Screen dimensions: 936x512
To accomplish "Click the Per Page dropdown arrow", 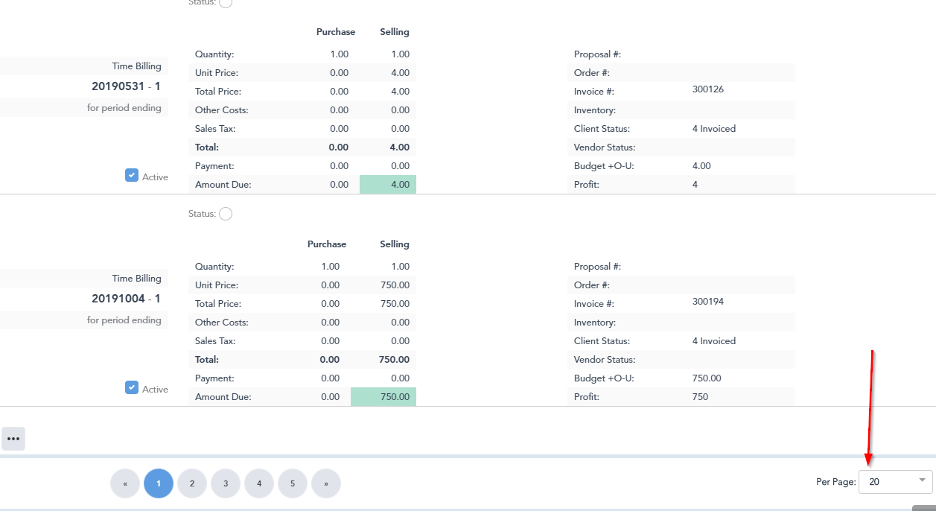I will click(x=922, y=480).
